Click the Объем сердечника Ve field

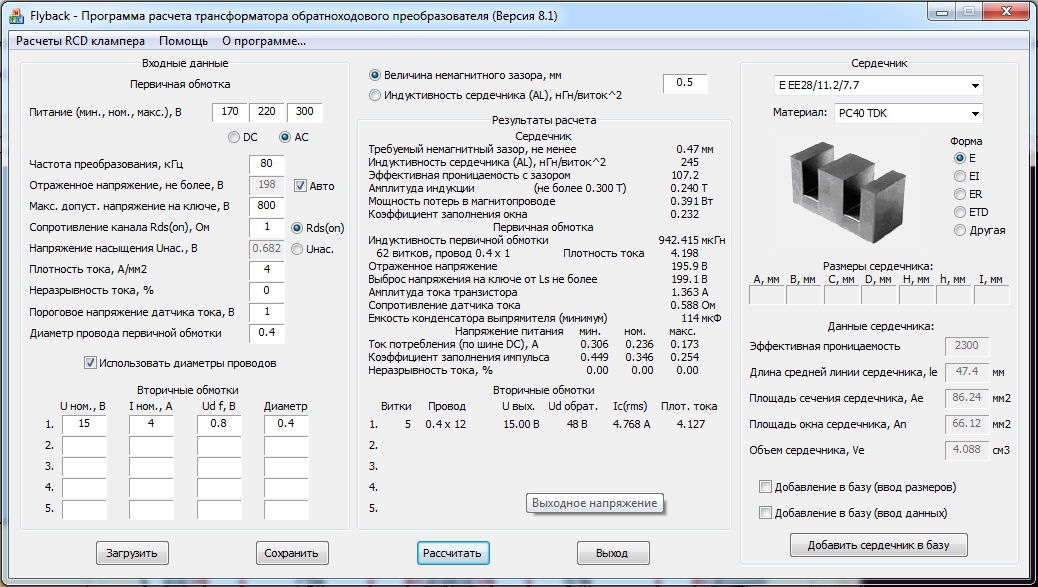coord(967,450)
